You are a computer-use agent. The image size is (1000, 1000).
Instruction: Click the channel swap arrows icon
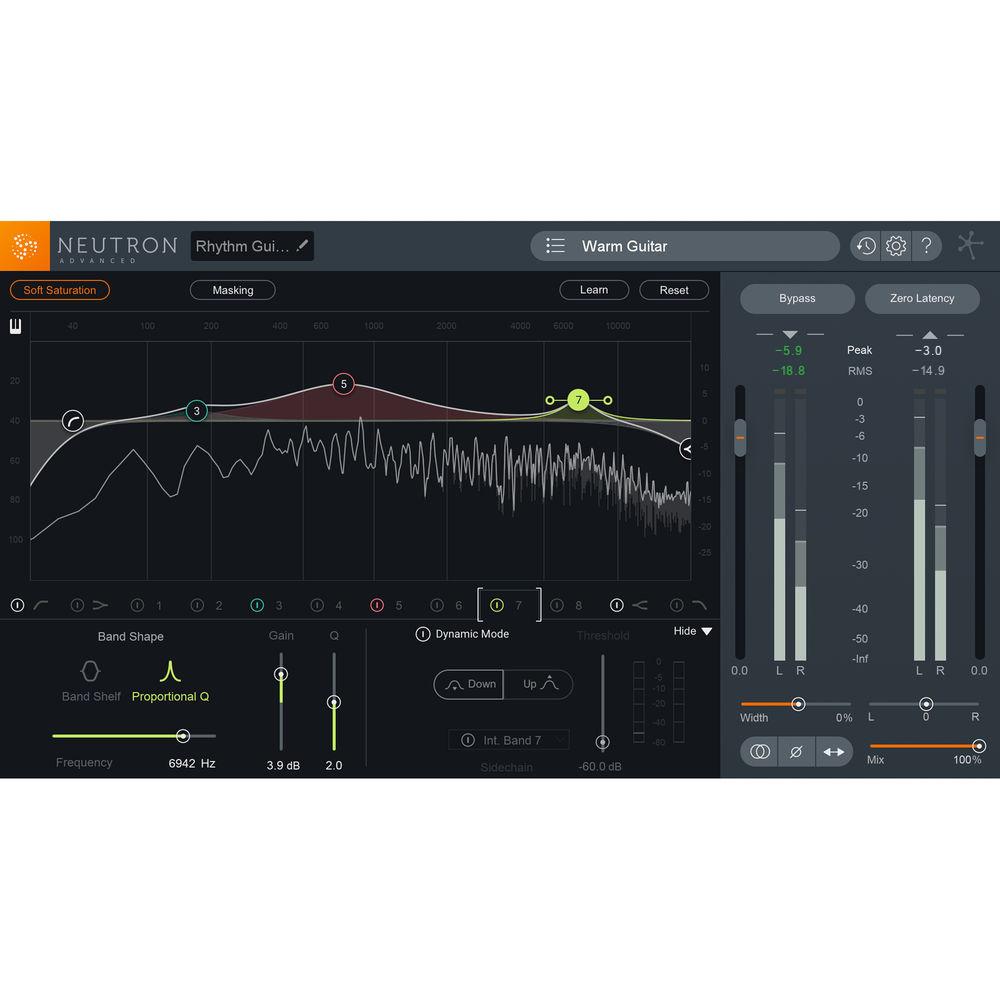(x=834, y=751)
